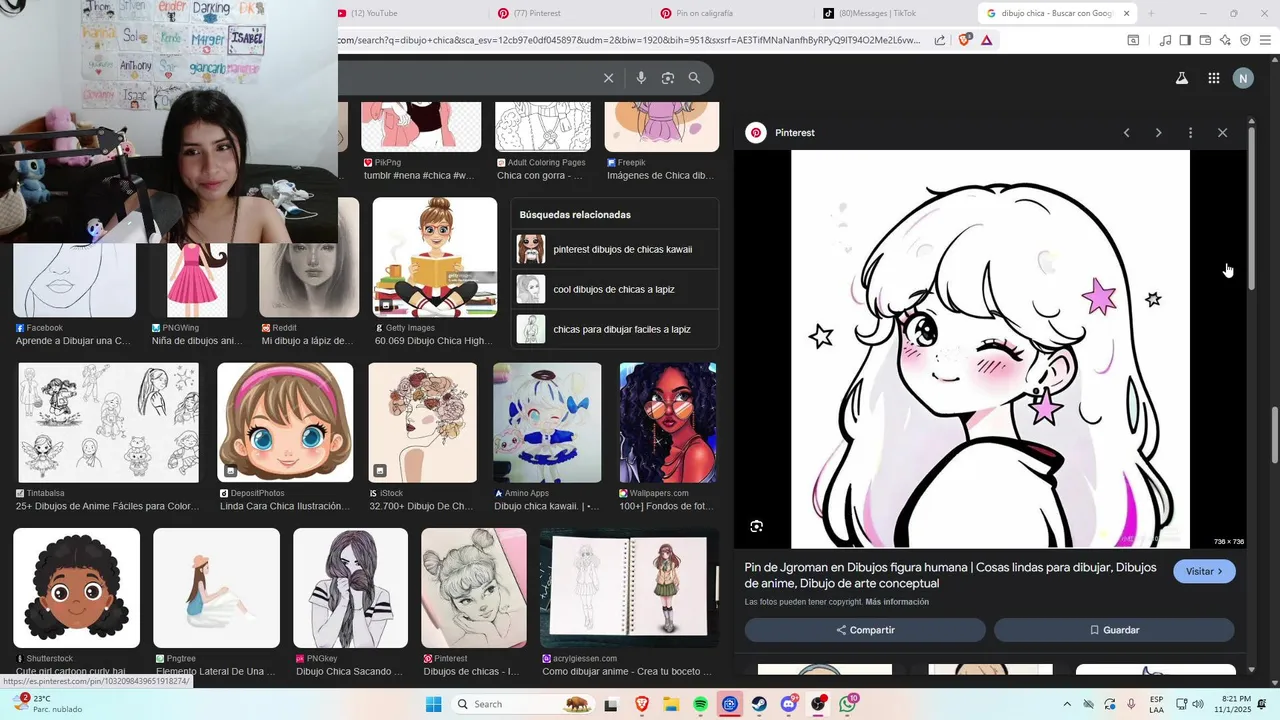Viewport: 1280px width, 720px height.
Task: Open a new browser tab
Action: (1151, 13)
